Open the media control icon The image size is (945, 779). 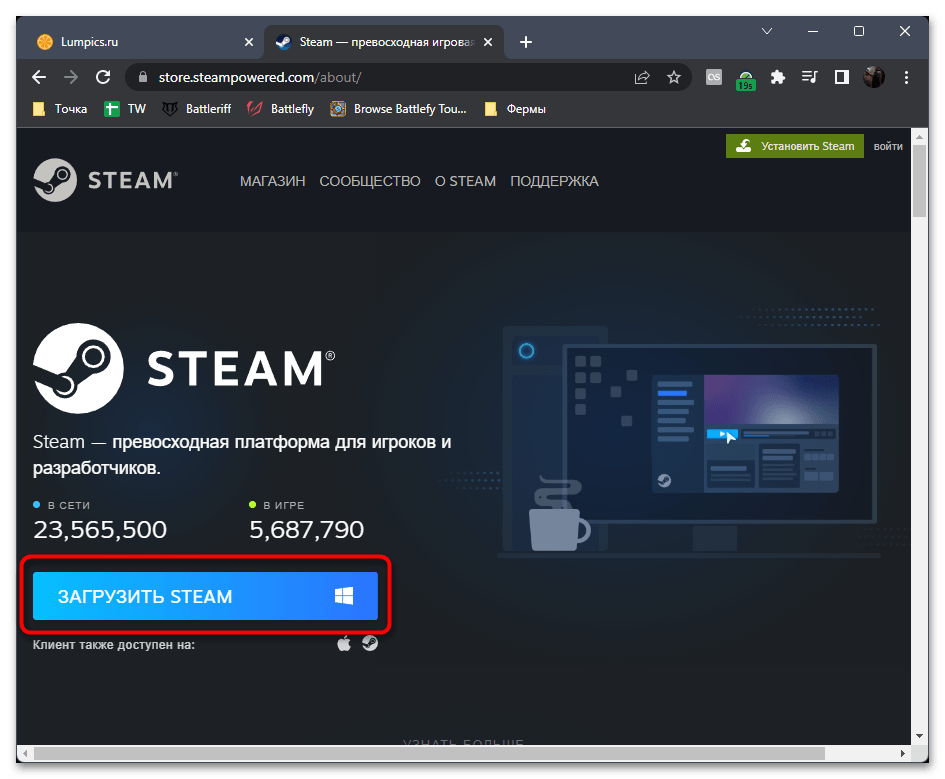point(809,77)
